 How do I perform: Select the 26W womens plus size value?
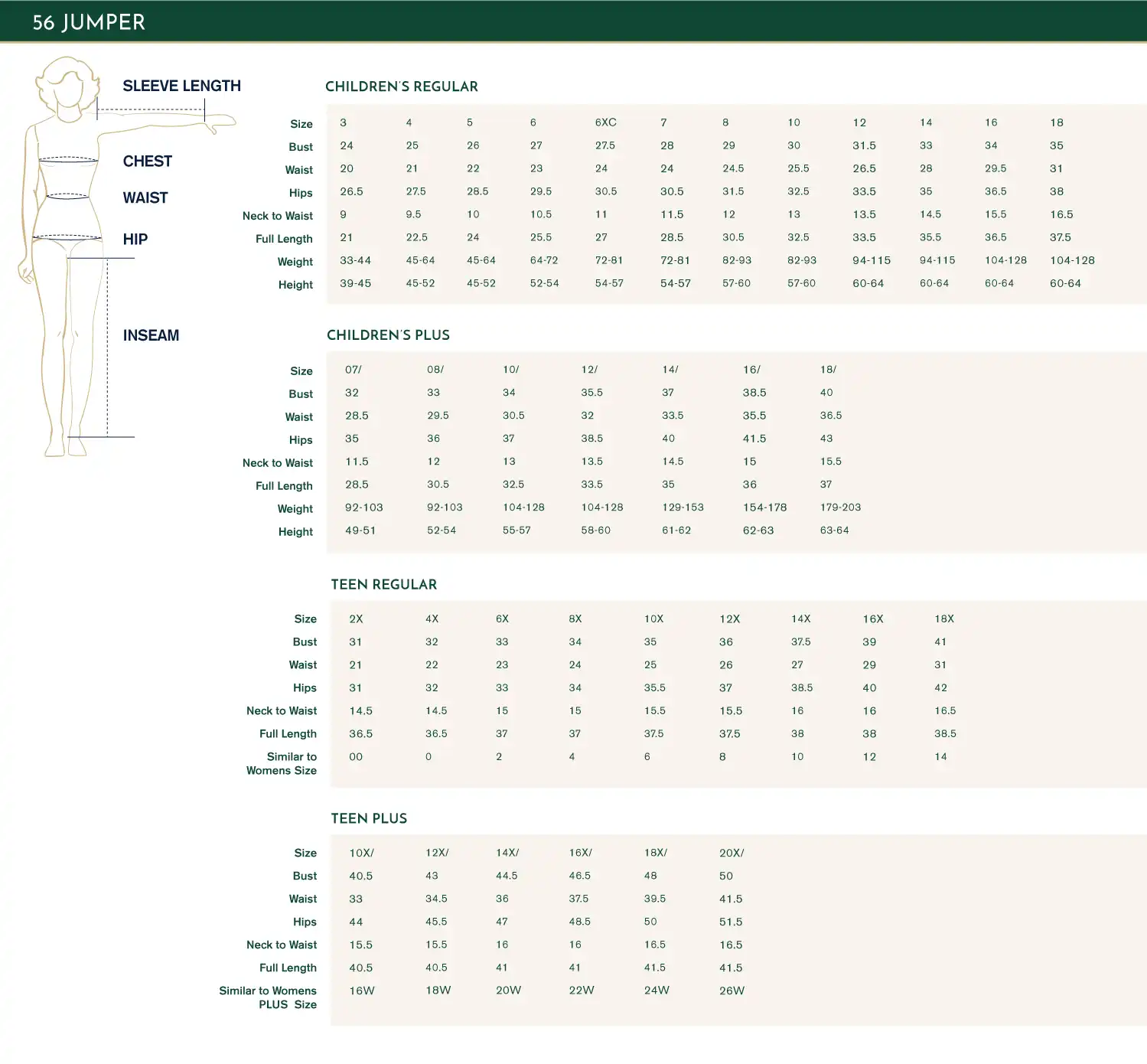coord(732,991)
